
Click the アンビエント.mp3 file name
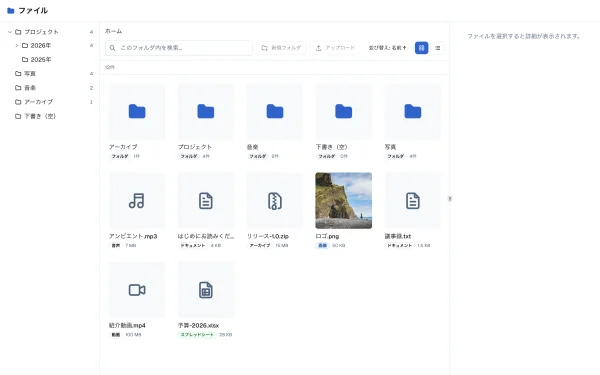pos(133,236)
